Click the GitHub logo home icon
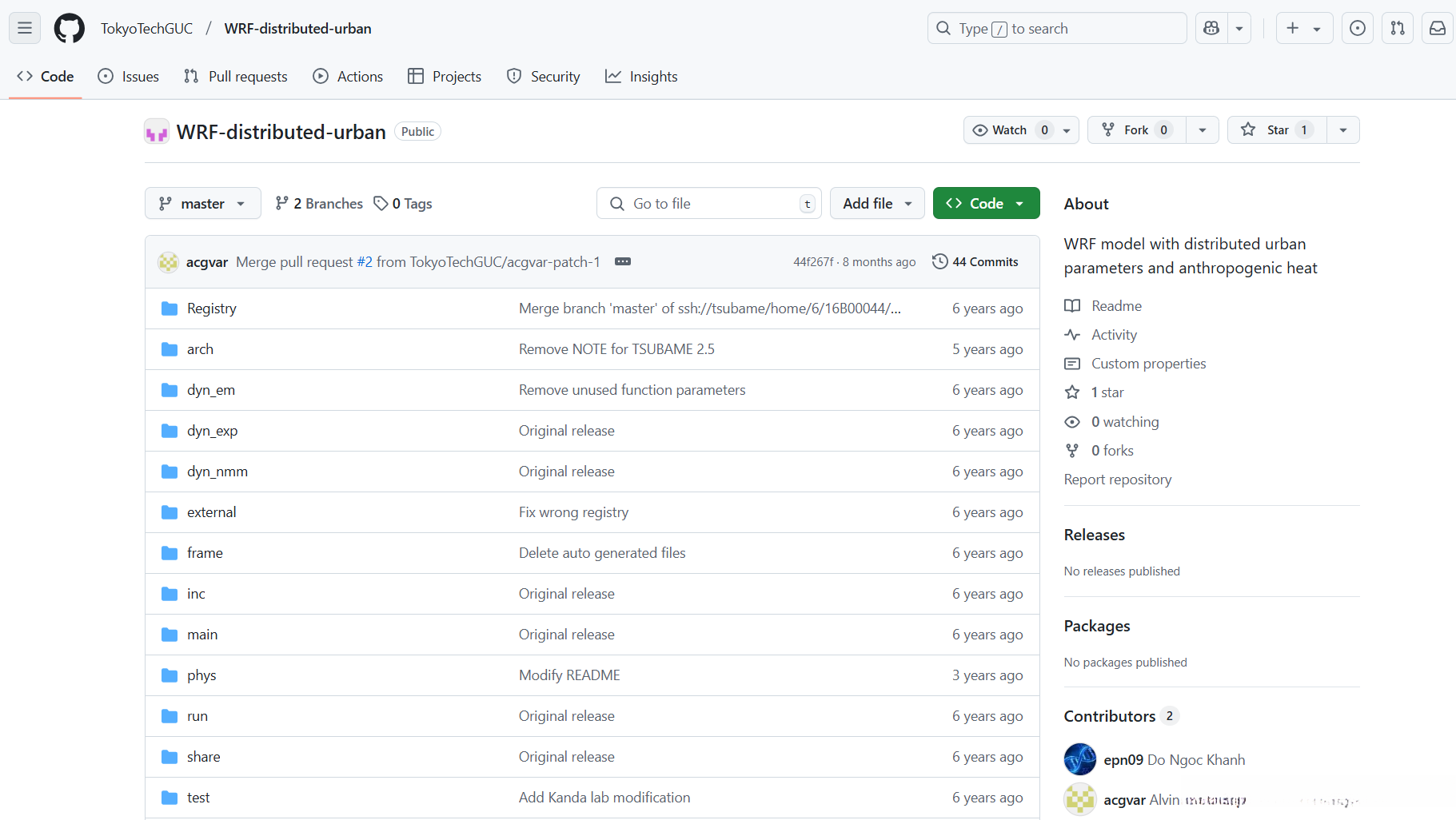The width and height of the screenshot is (1456, 820). tap(70, 29)
